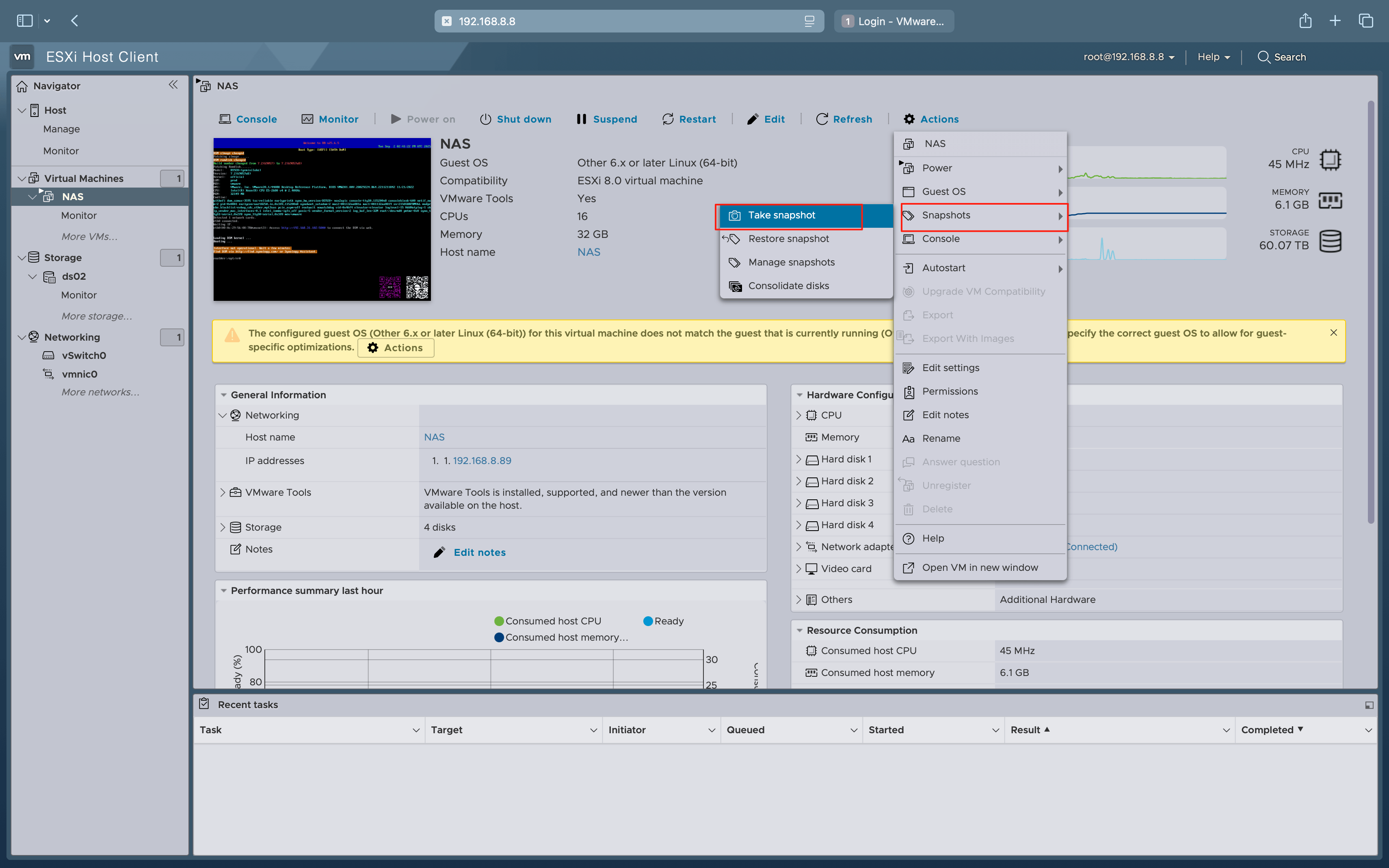
Task: Click the Refresh toolbar icon
Action: click(x=822, y=119)
